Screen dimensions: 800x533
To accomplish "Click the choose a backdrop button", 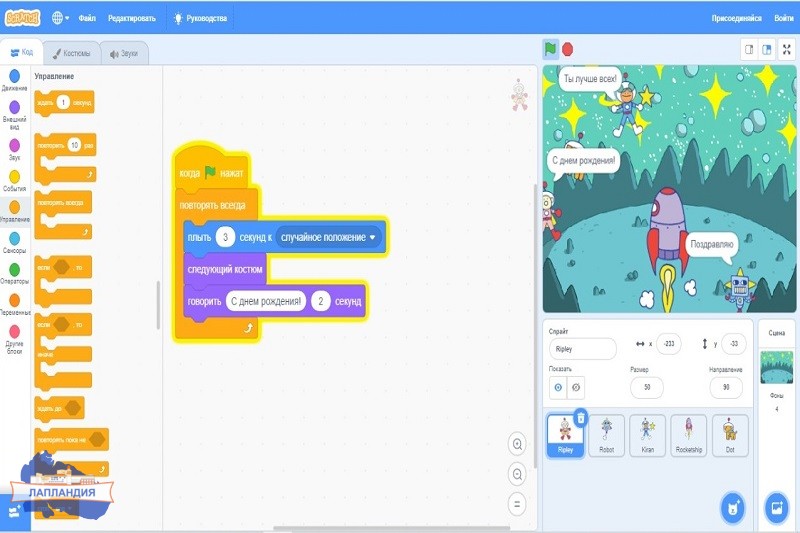I will pos(777,508).
